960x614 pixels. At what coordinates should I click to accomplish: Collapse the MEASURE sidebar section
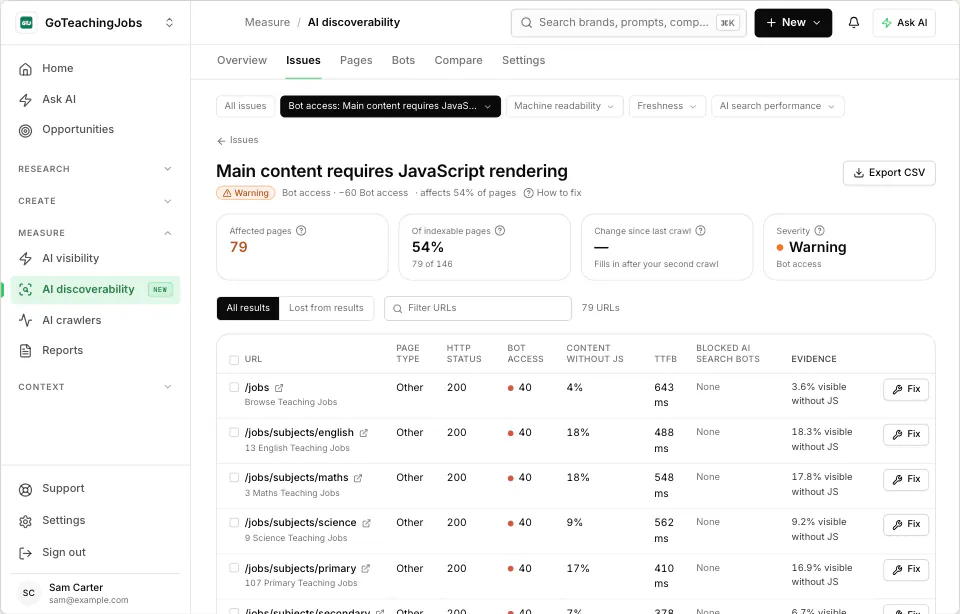(x=95, y=233)
